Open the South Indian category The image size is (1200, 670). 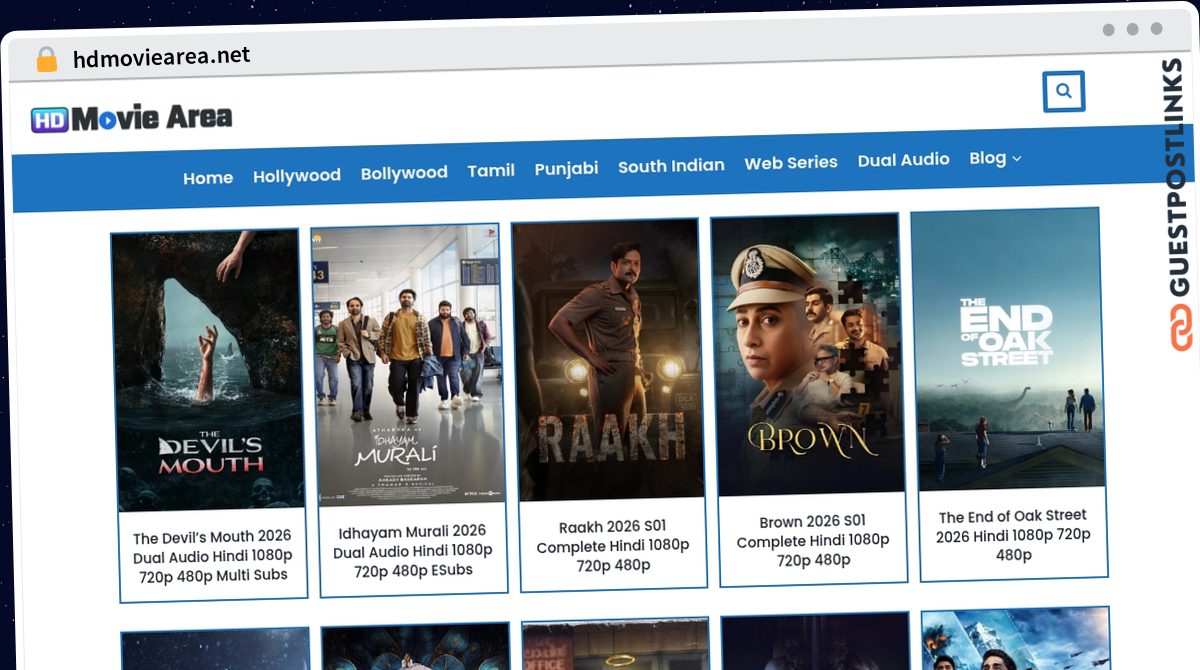point(671,166)
